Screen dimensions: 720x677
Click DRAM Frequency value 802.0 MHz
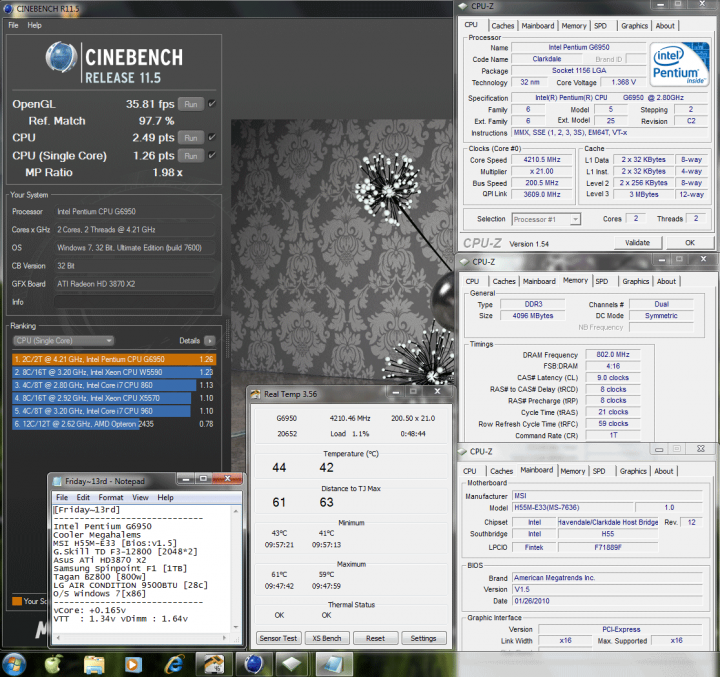(x=613, y=355)
